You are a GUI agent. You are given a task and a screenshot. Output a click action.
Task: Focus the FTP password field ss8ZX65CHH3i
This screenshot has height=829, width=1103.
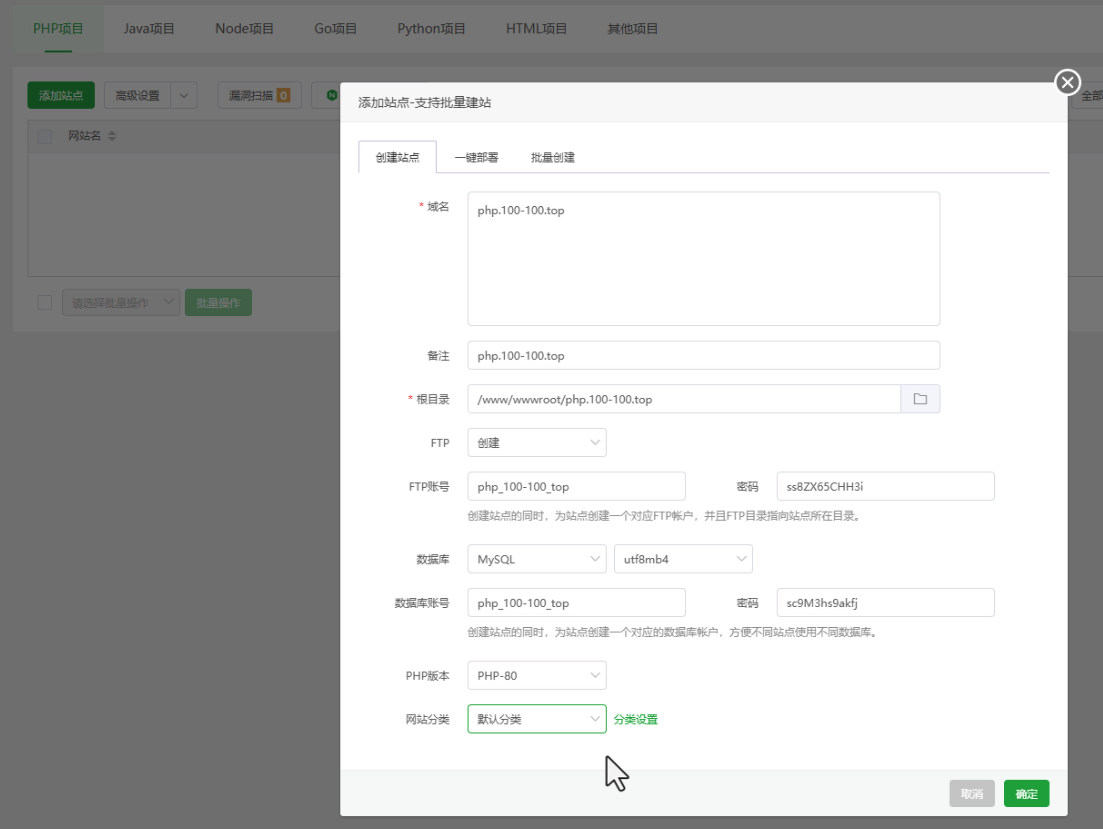(886, 486)
